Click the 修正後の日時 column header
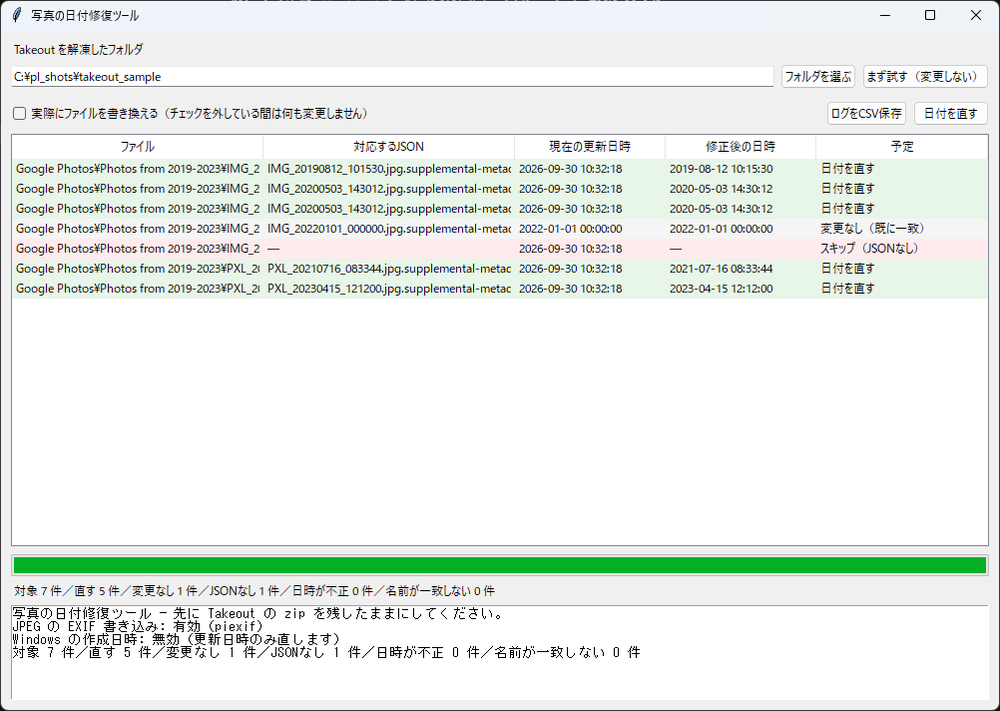This screenshot has width=1000, height=711. (740, 147)
